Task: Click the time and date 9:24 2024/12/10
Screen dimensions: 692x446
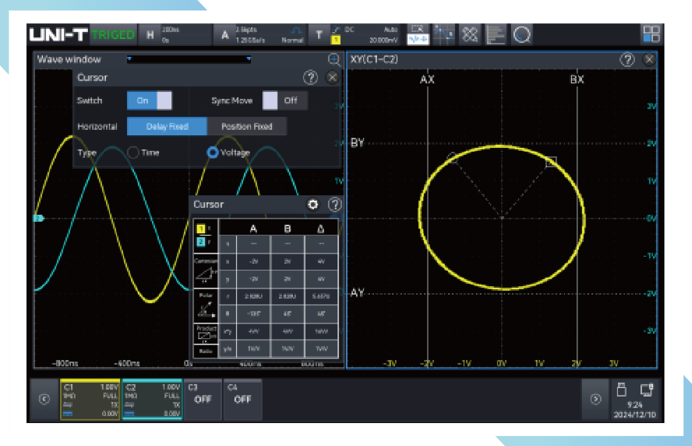Action: [x=635, y=410]
